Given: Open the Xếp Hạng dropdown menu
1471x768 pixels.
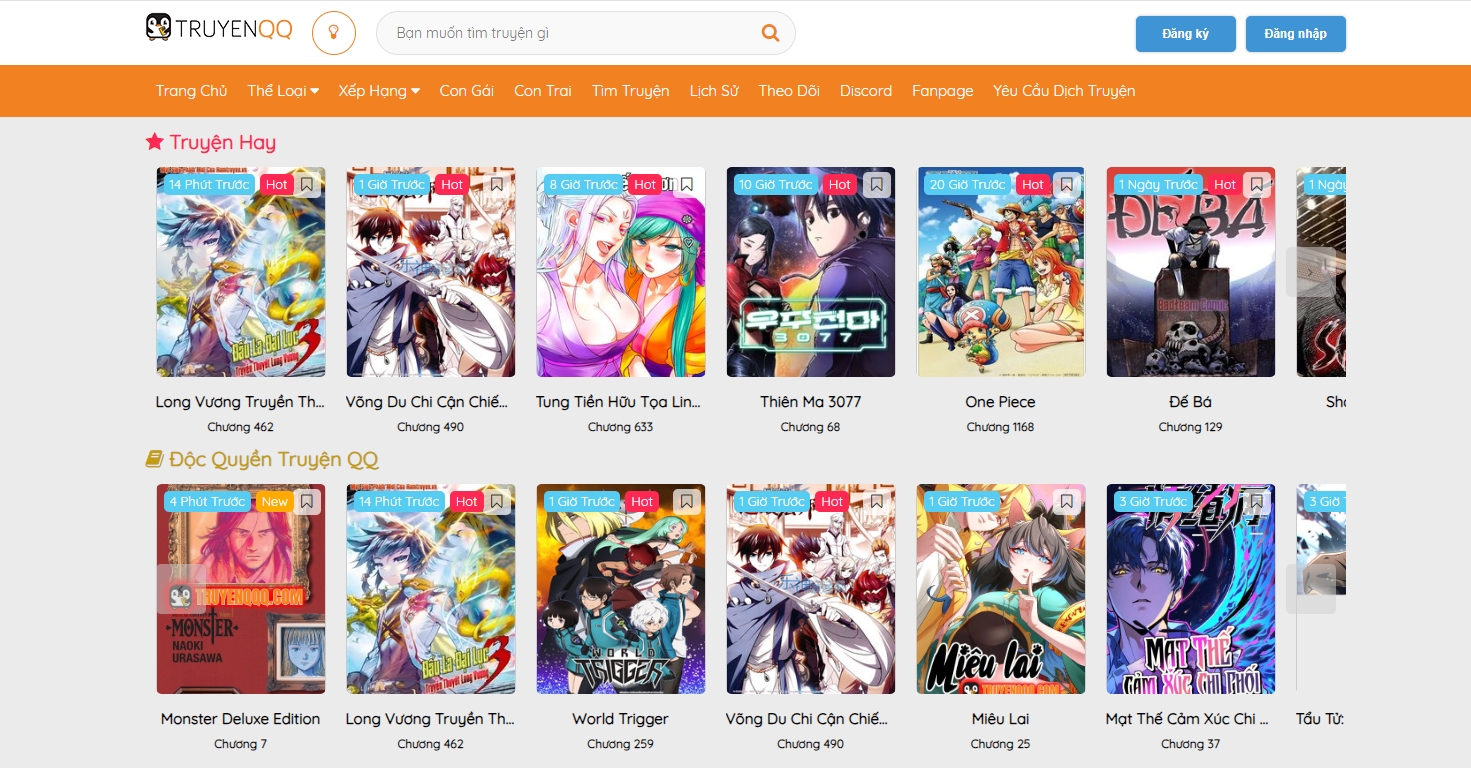Looking at the screenshot, I should click(379, 91).
